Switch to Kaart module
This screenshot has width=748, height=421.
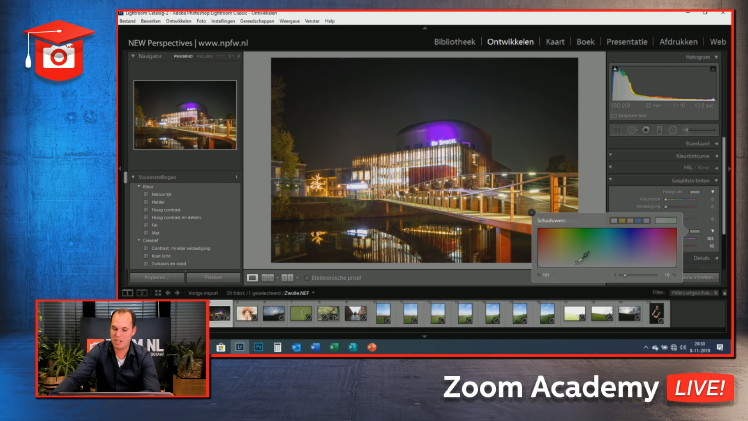pos(555,42)
